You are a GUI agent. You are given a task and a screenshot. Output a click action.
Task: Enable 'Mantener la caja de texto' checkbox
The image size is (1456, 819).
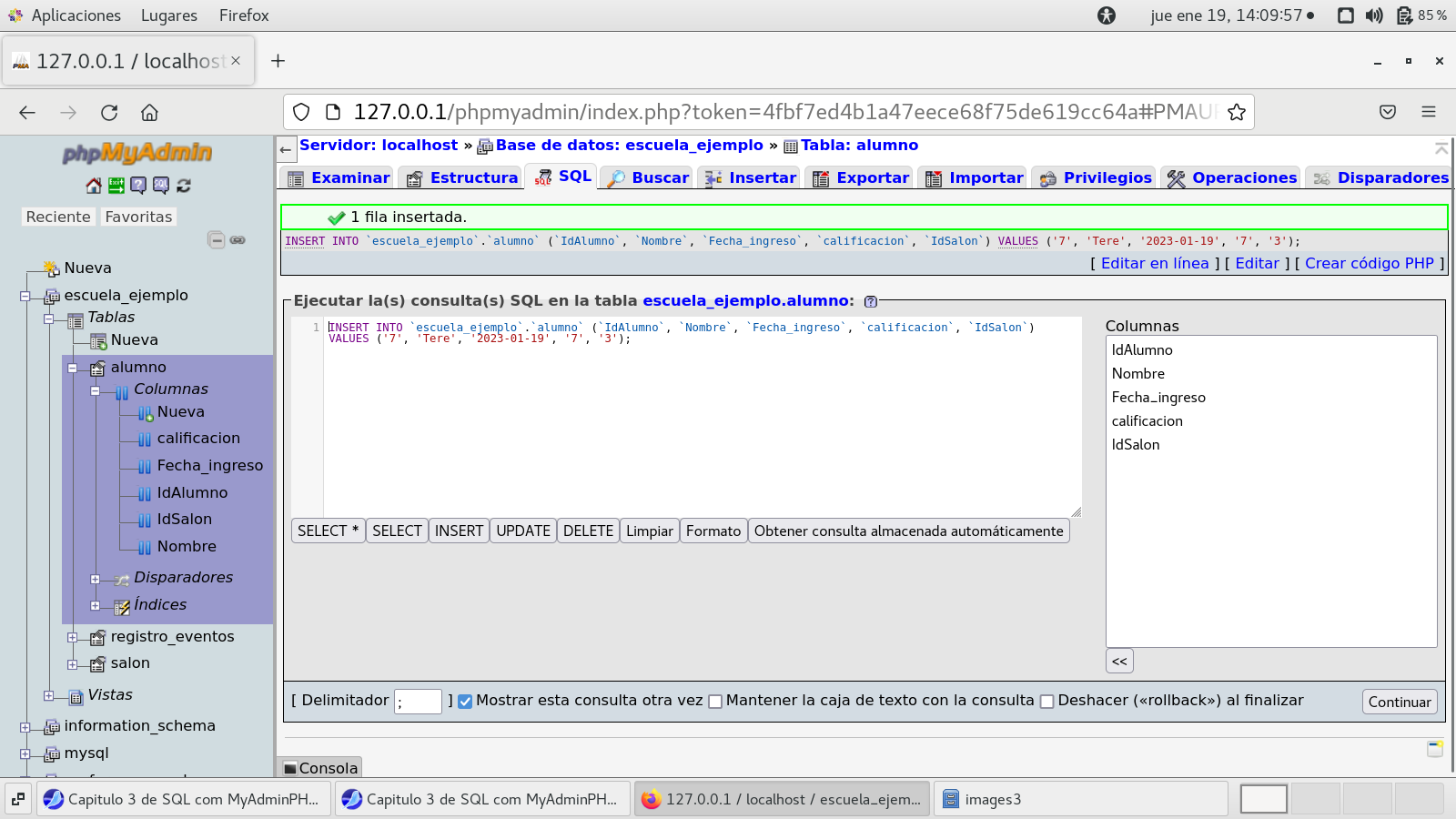715,702
